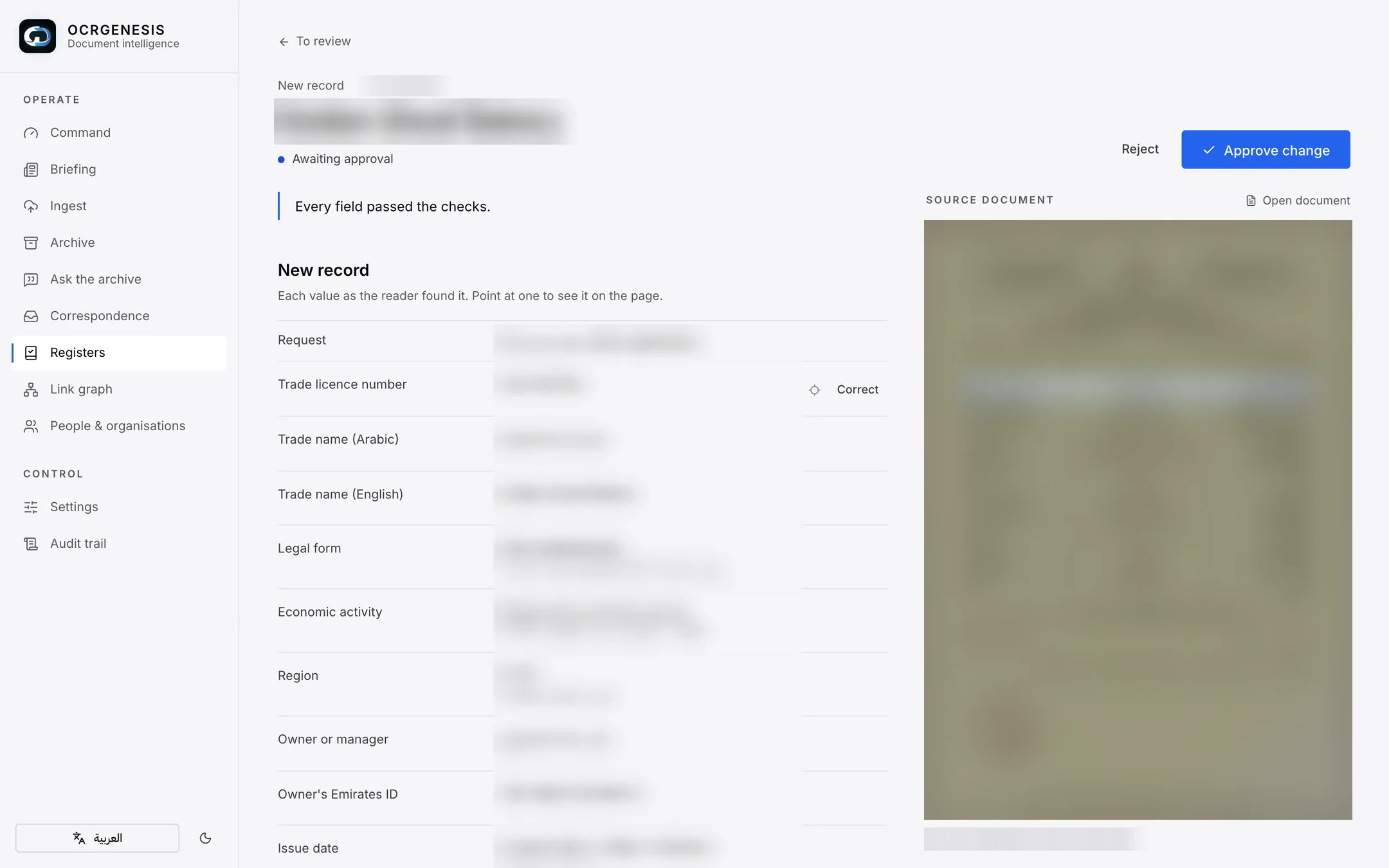Screen dimensions: 1389x868
Task: Click the Audit trail scroll icon
Action: (31, 544)
